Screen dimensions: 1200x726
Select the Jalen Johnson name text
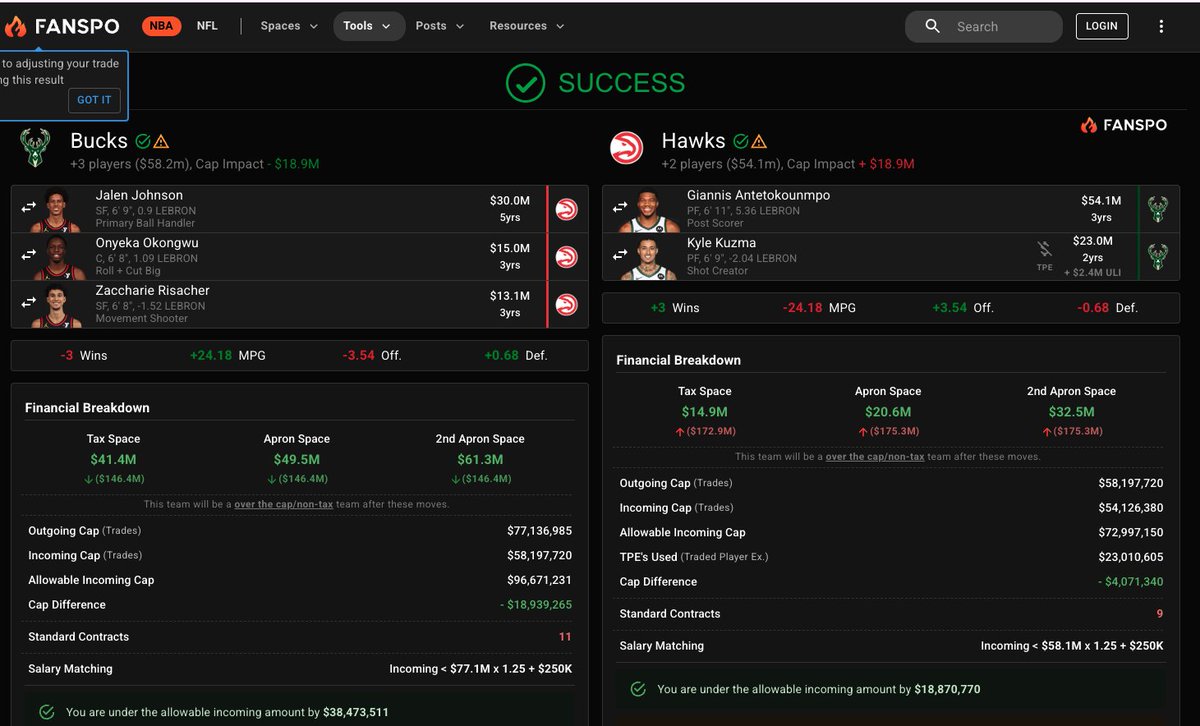tap(139, 195)
